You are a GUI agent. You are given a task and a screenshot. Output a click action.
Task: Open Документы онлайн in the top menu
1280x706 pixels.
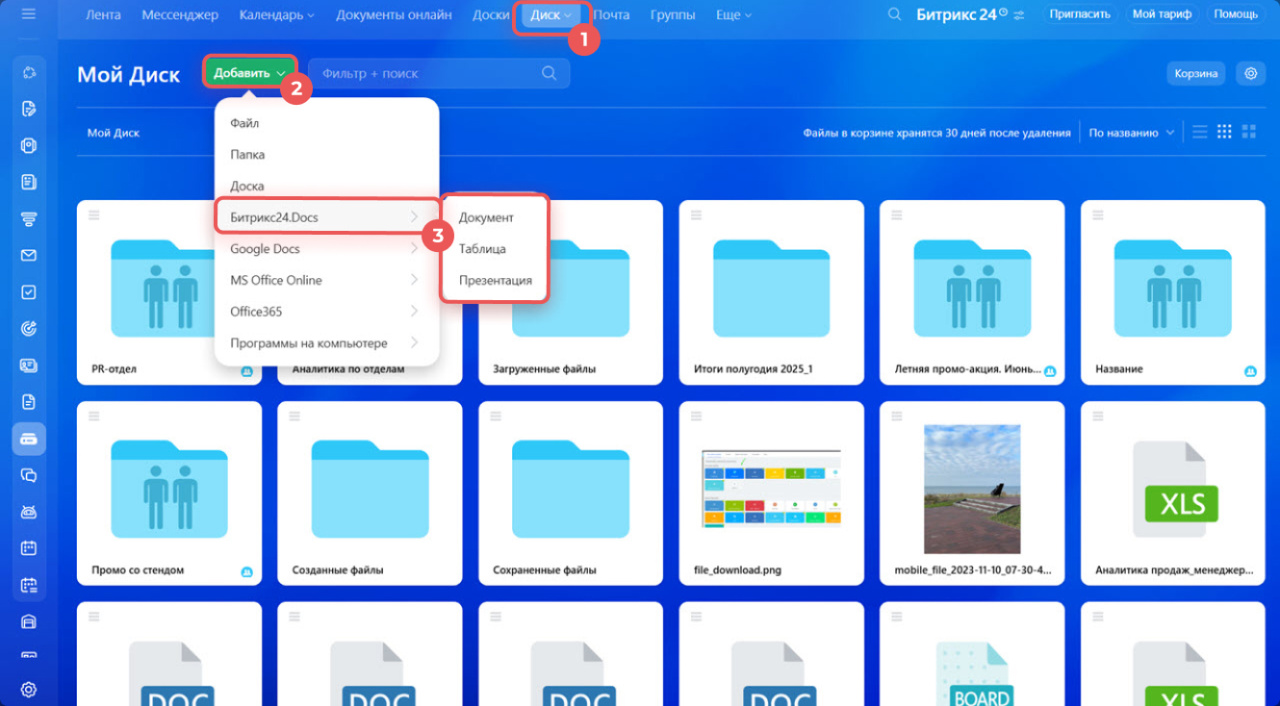[x=394, y=15]
